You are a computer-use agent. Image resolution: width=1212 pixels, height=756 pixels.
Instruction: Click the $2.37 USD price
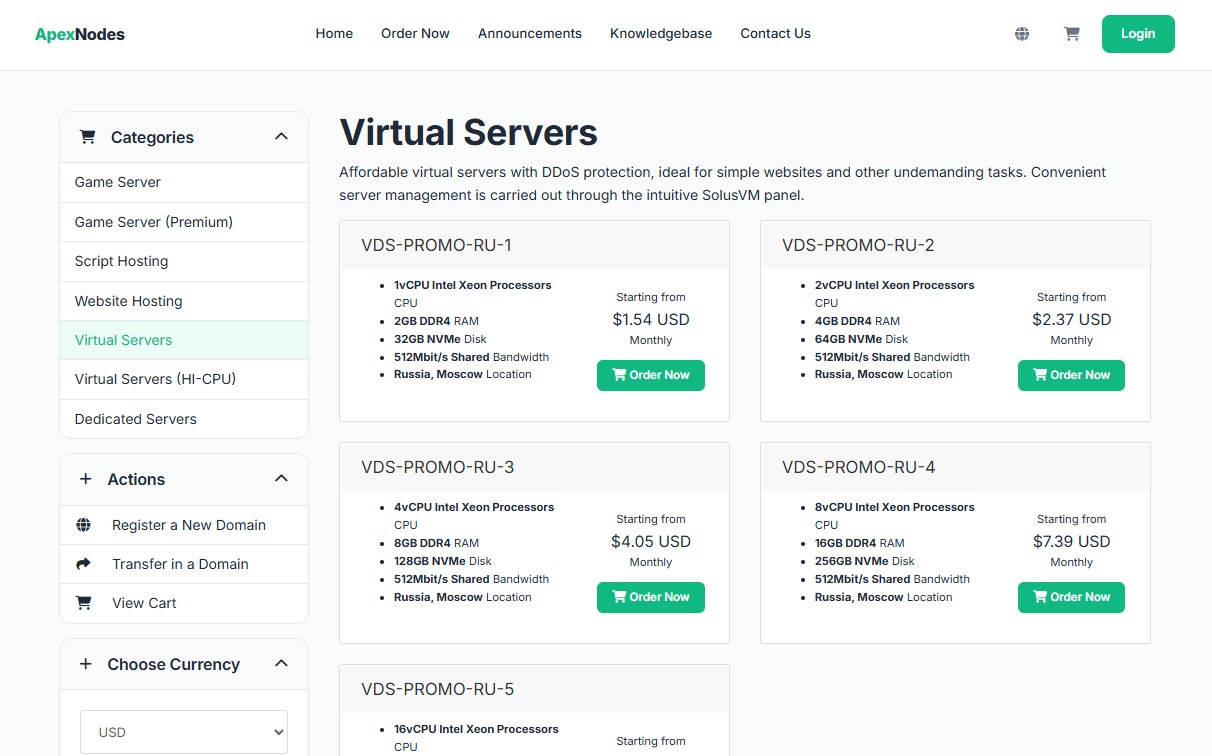coord(1072,320)
